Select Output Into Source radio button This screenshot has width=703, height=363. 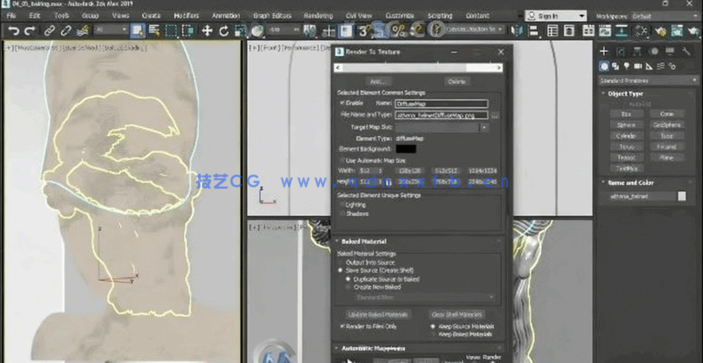click(340, 263)
